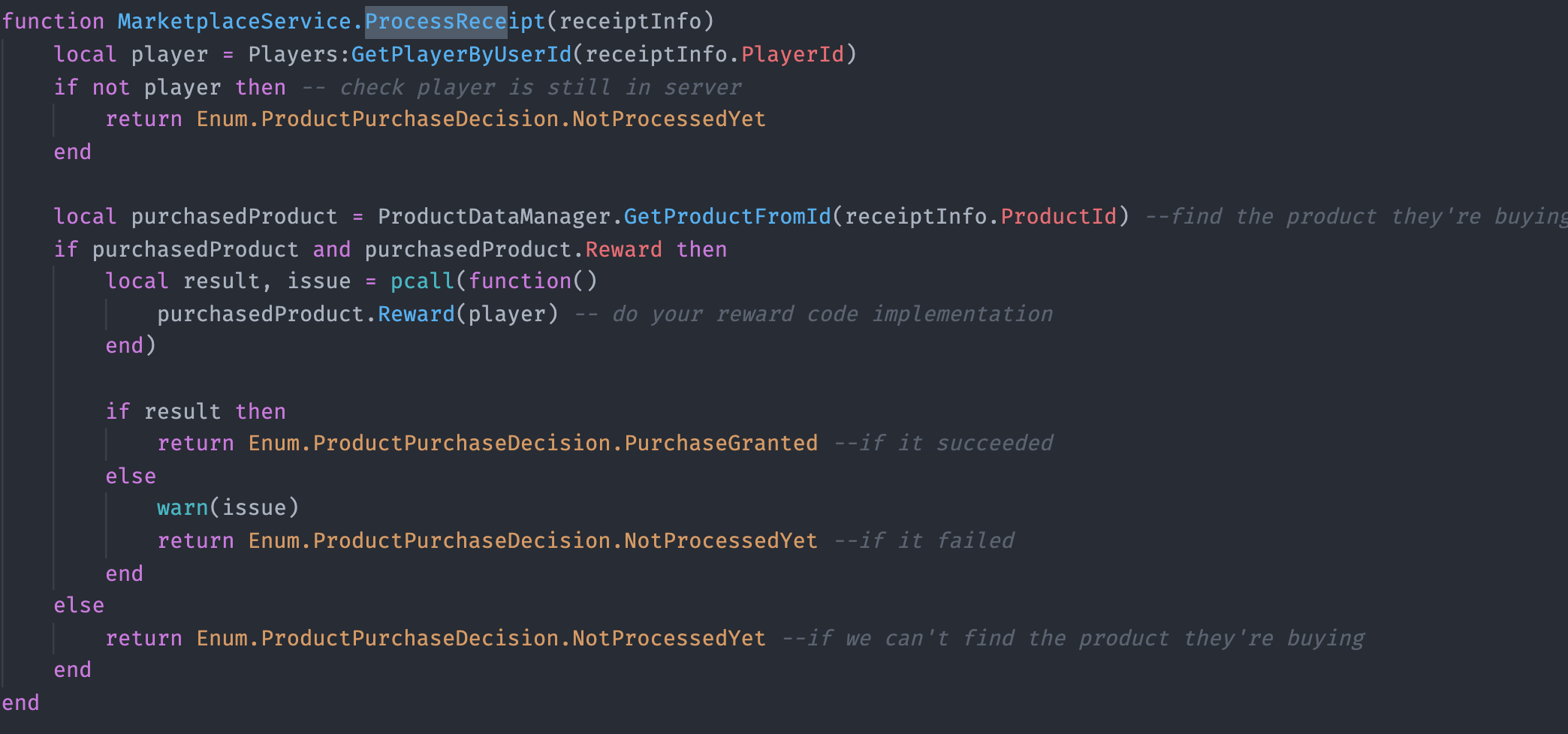Click the ProductId property of receiptInfo
The height and width of the screenshot is (734, 1568).
pyautogui.click(x=1059, y=216)
